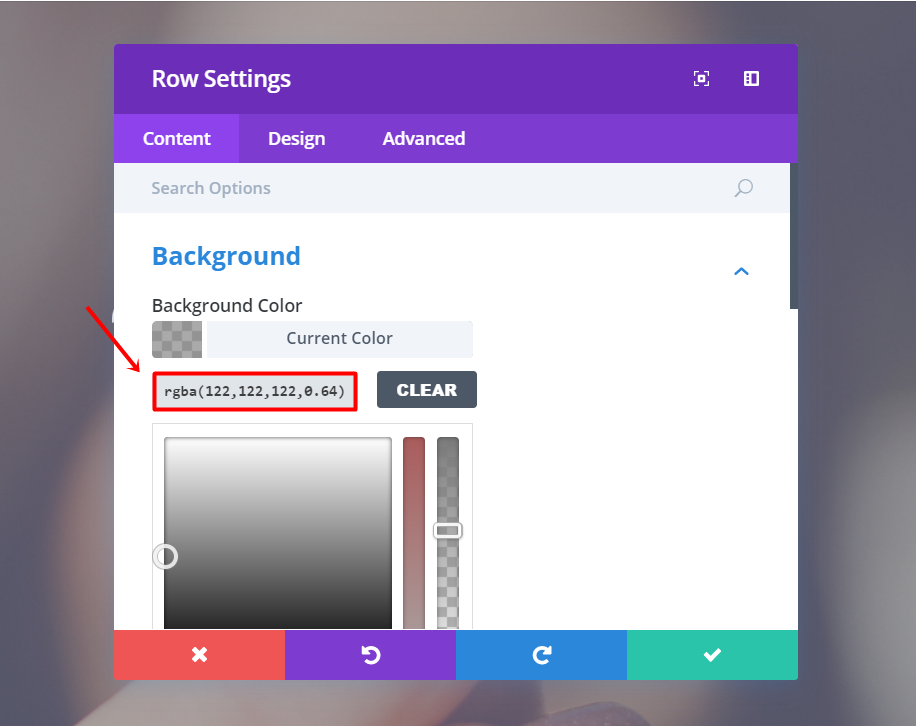The width and height of the screenshot is (916, 726).
Task: Click the Row Settings title text
Action: [x=221, y=79]
